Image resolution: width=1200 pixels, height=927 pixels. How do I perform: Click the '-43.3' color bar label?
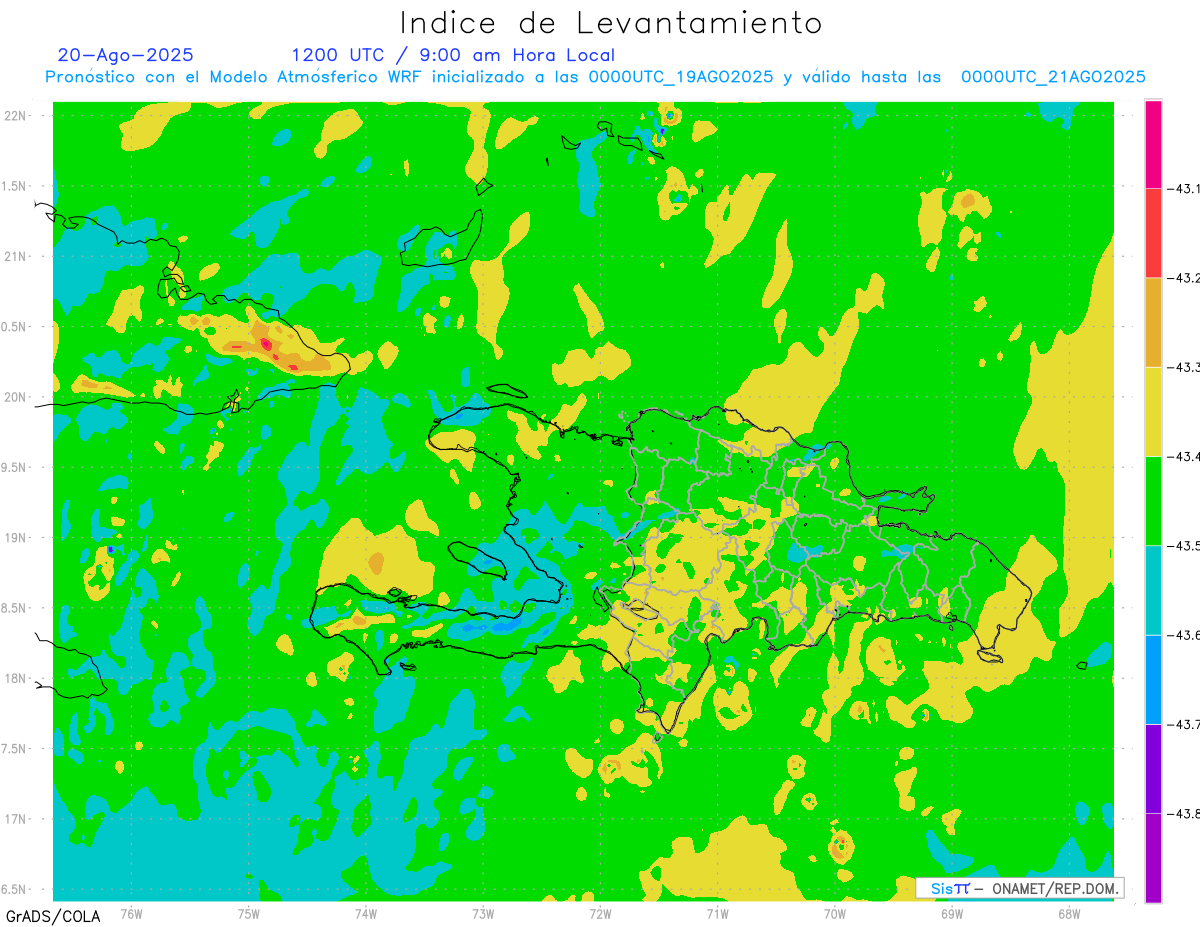pos(1184,368)
